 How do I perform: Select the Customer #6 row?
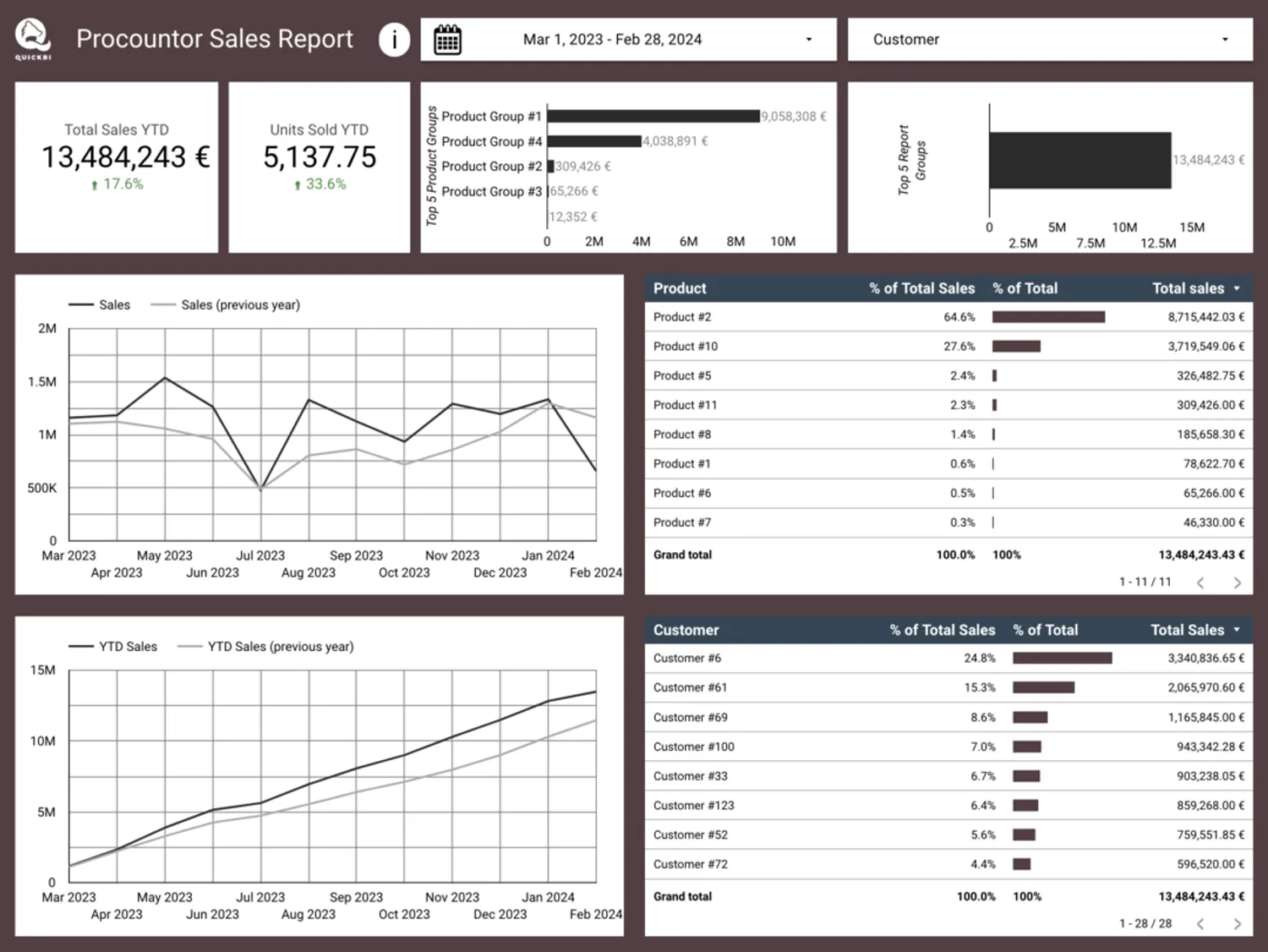click(948, 659)
